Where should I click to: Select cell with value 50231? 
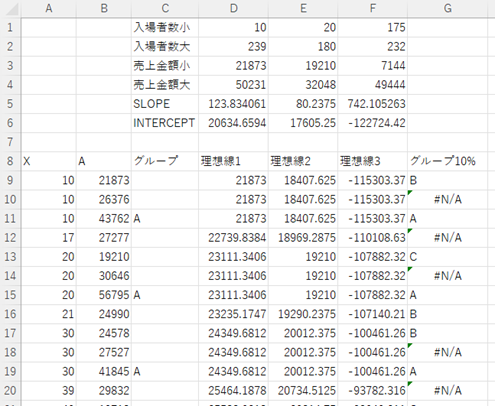[233, 85]
